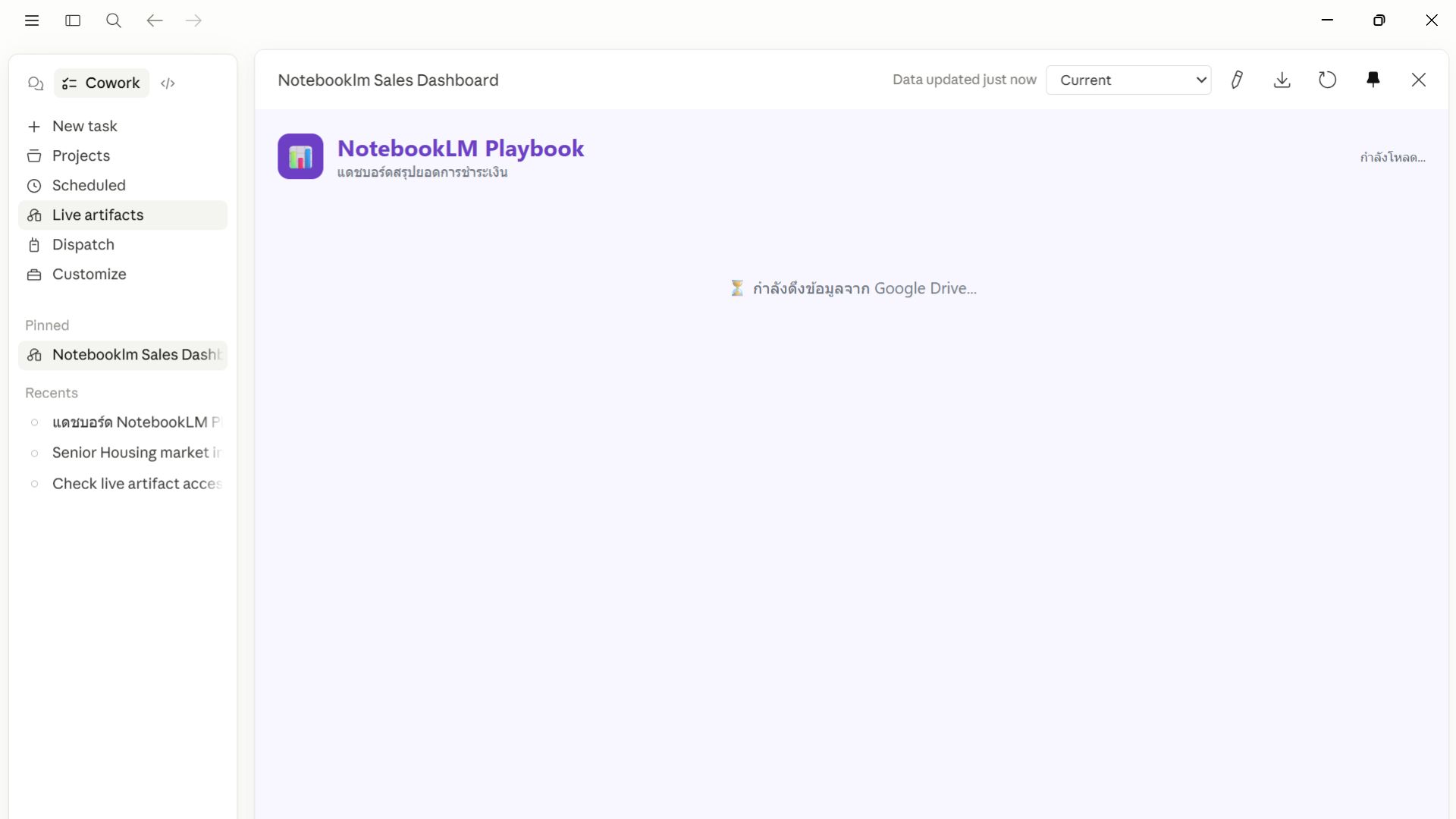The width and height of the screenshot is (1456, 819).
Task: Close the artifact panel
Action: [1419, 80]
